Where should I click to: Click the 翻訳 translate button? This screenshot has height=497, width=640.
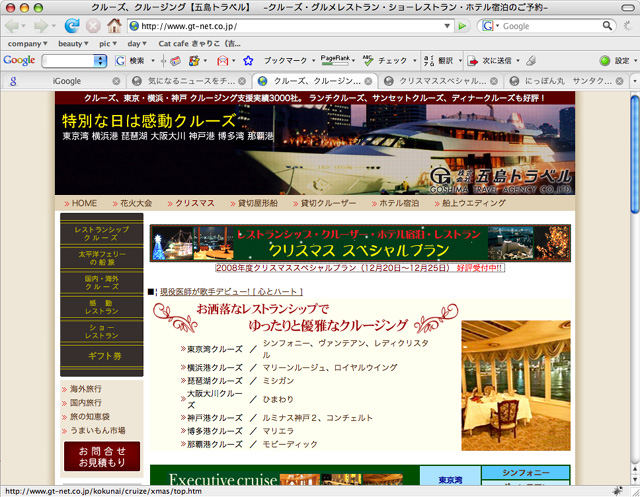coord(439,61)
